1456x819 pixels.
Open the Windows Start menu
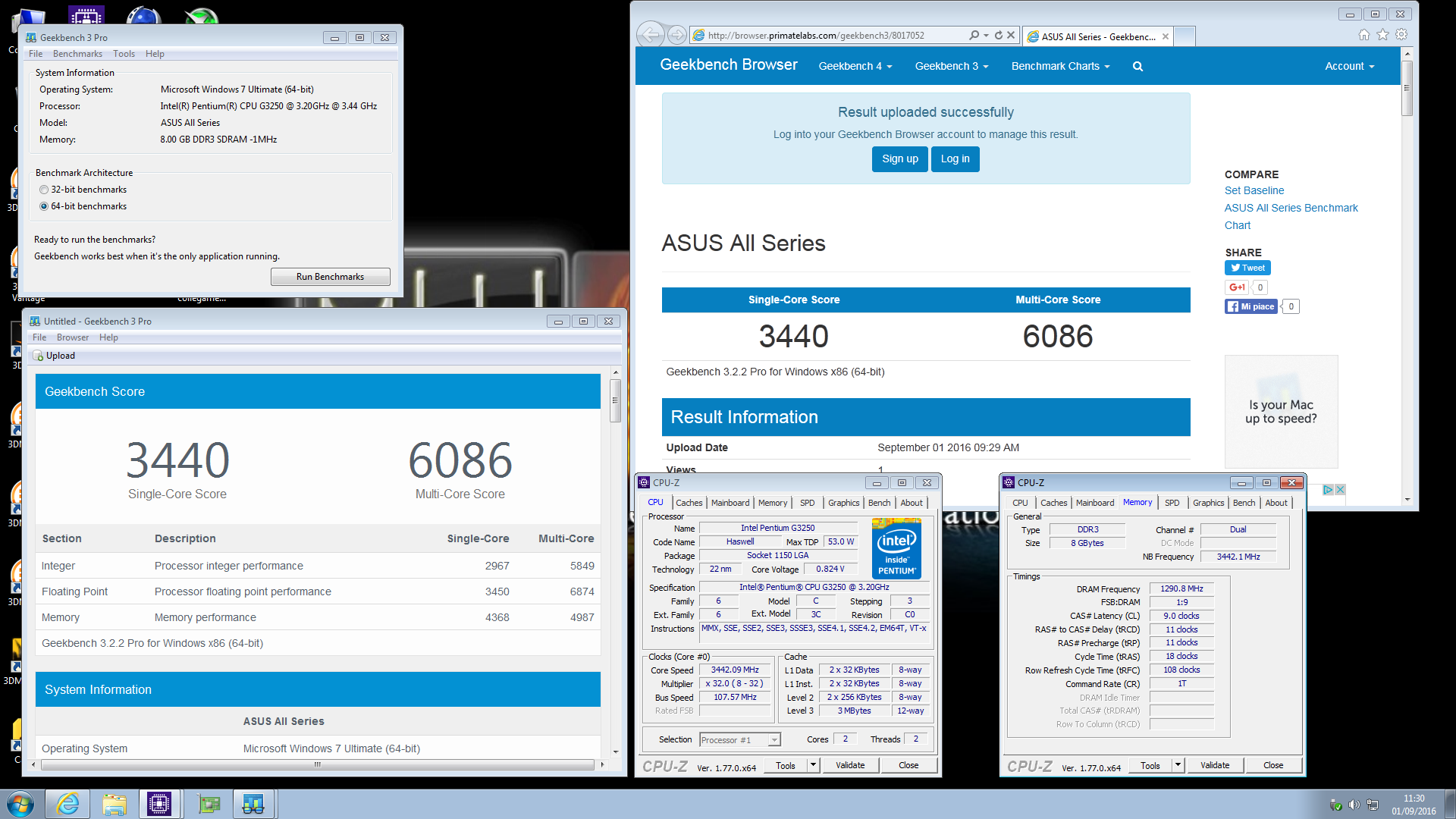[x=20, y=804]
